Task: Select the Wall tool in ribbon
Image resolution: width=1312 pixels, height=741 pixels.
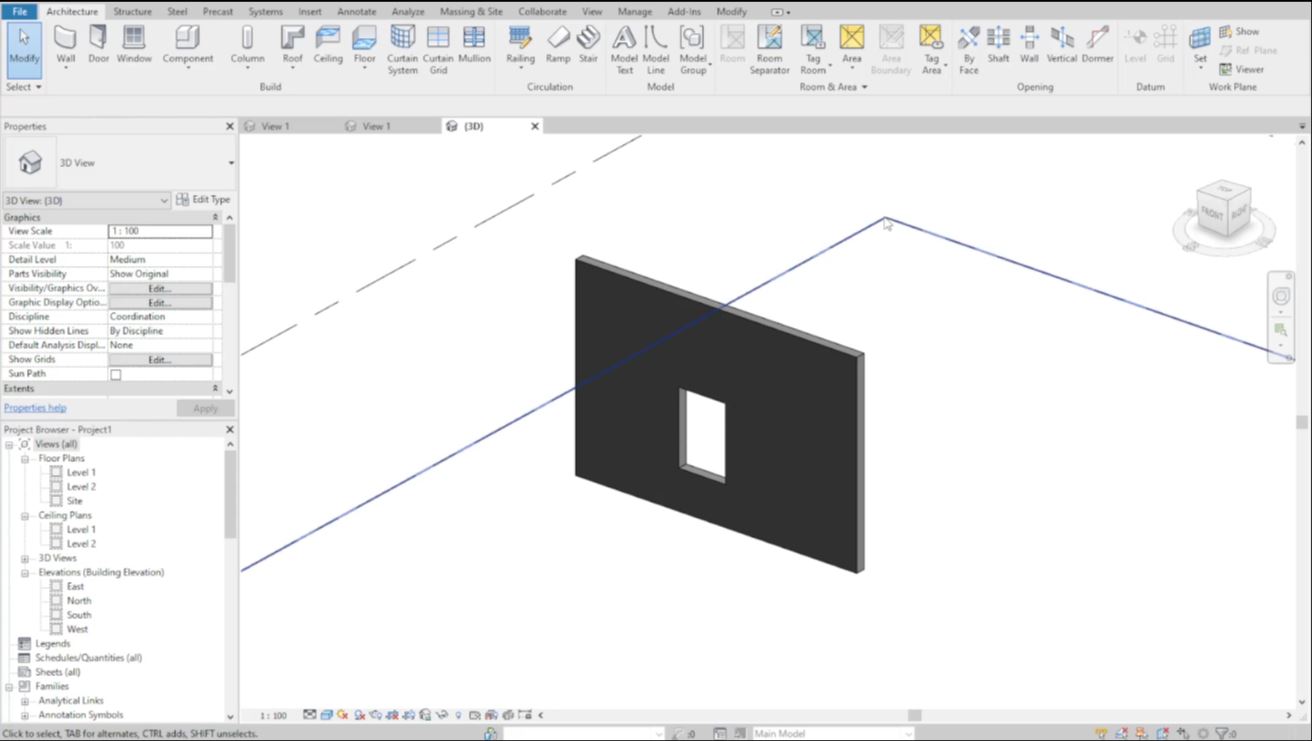Action: [66, 45]
